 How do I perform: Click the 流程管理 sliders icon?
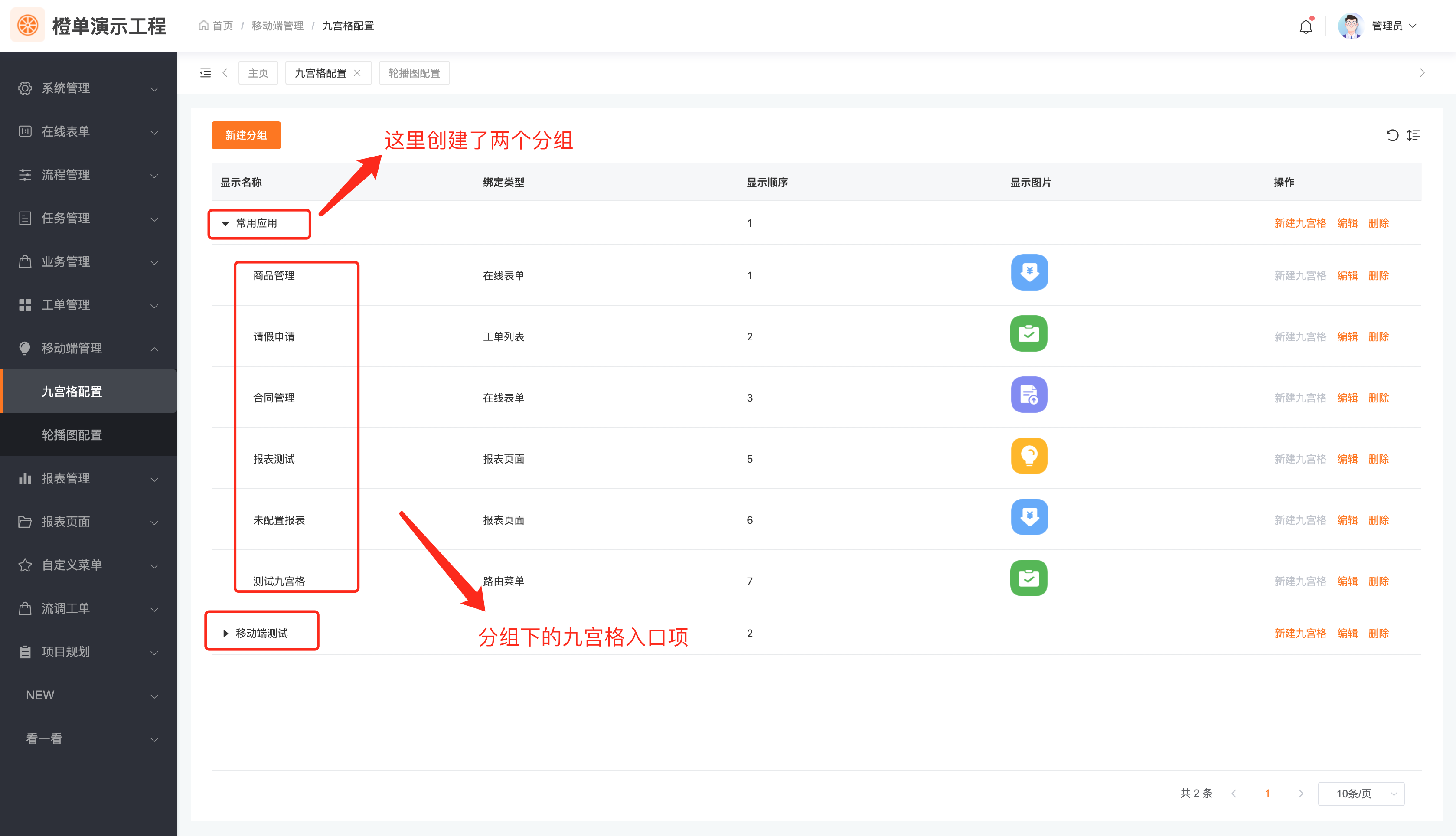click(x=25, y=175)
